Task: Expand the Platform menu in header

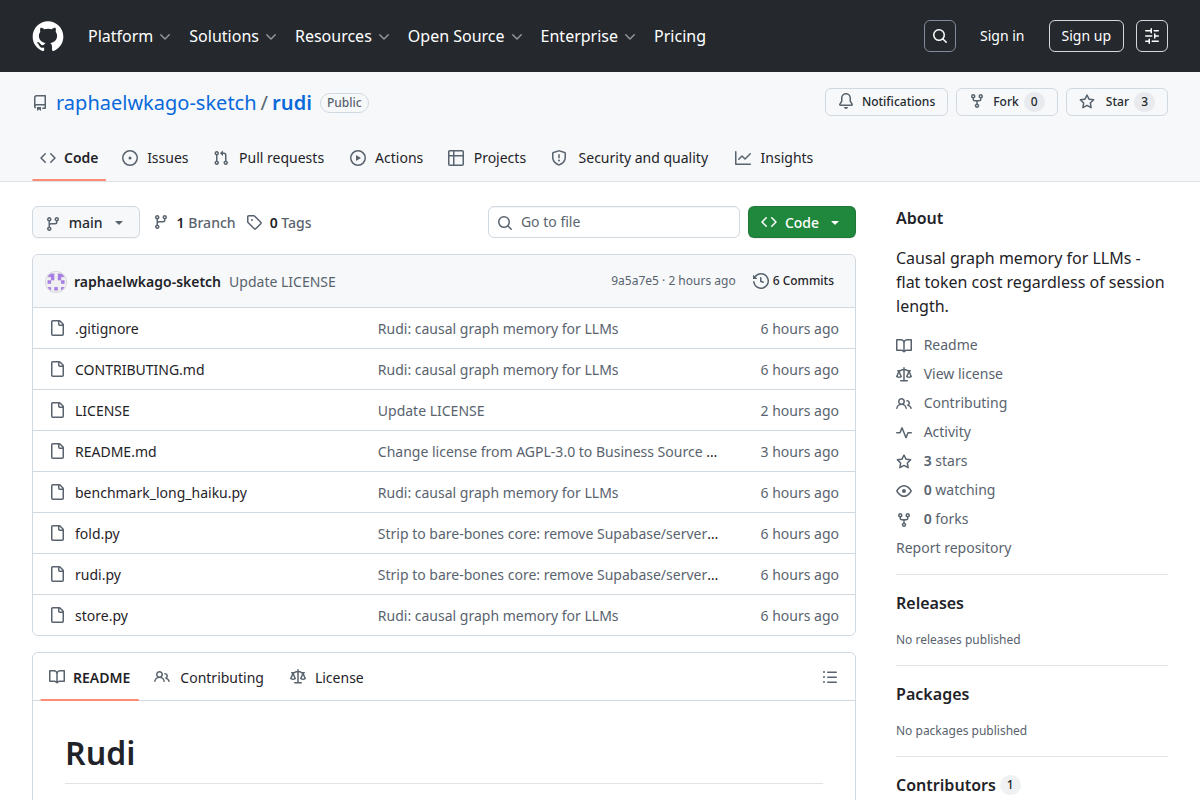Action: click(130, 36)
